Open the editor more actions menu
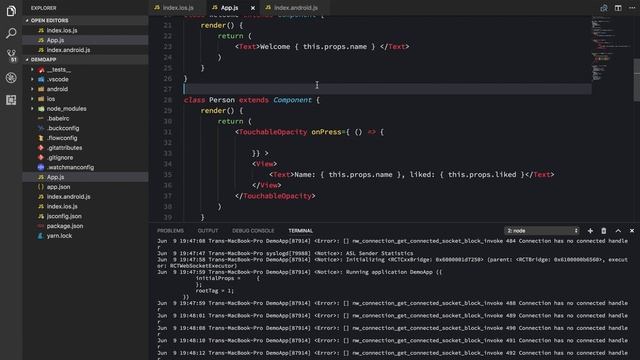 tap(632, 8)
